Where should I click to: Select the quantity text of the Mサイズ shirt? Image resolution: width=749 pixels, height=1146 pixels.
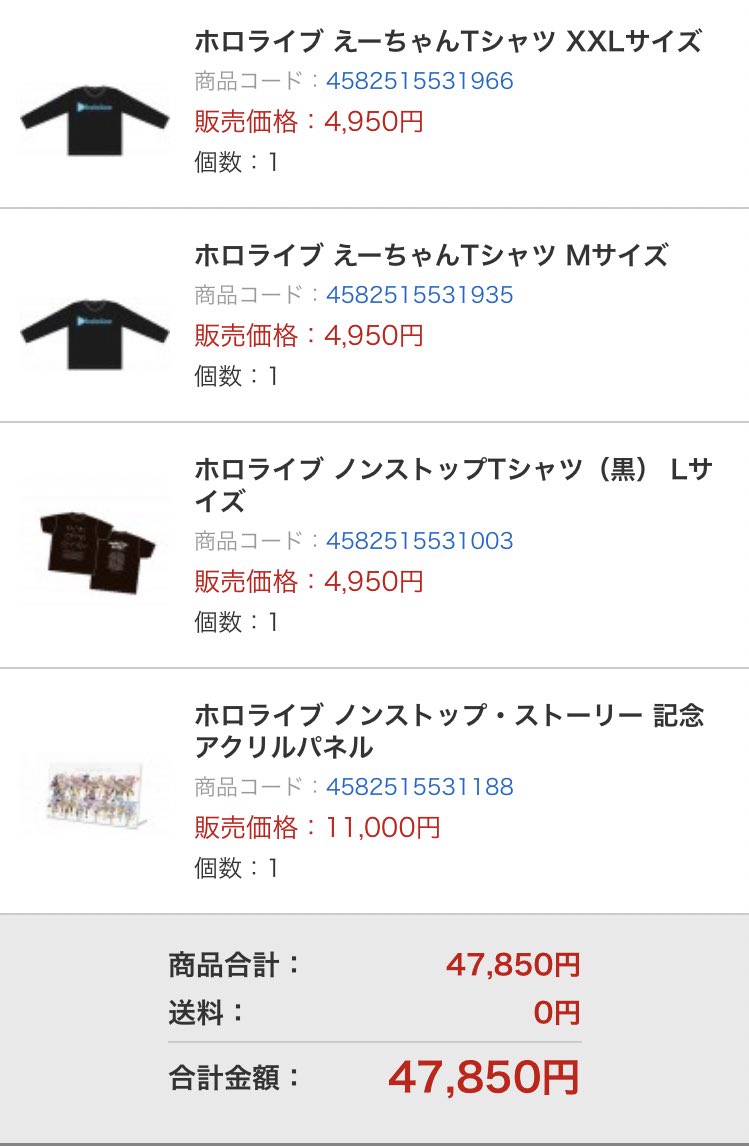236,376
